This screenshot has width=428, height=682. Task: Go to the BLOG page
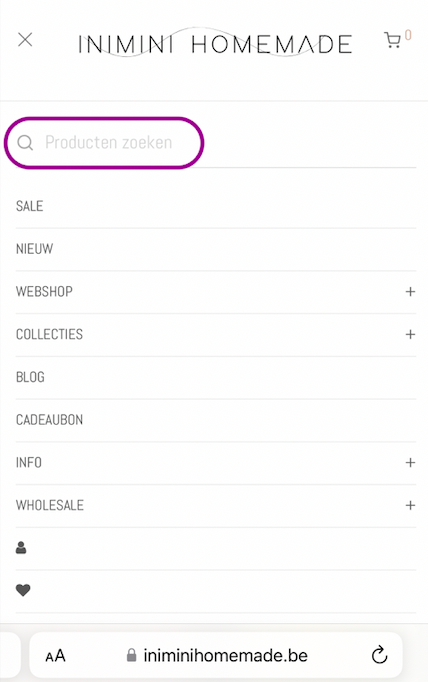30,377
